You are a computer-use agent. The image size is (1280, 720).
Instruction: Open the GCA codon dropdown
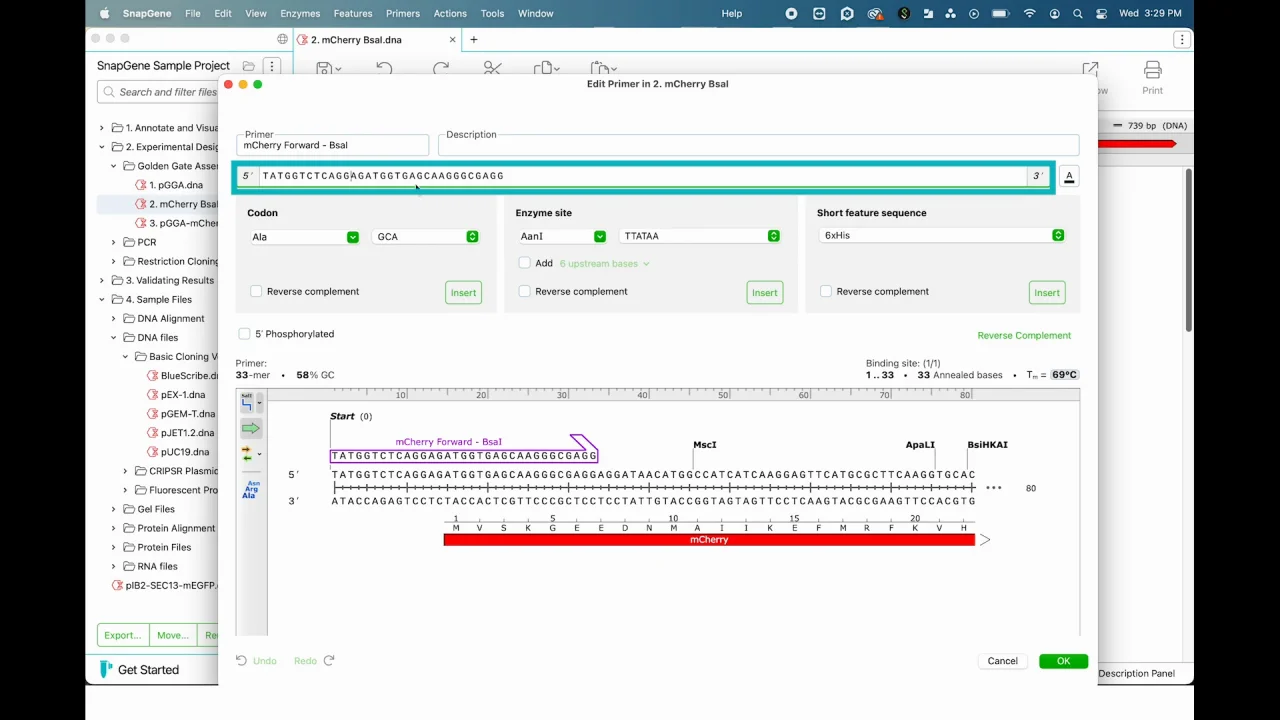coord(426,237)
